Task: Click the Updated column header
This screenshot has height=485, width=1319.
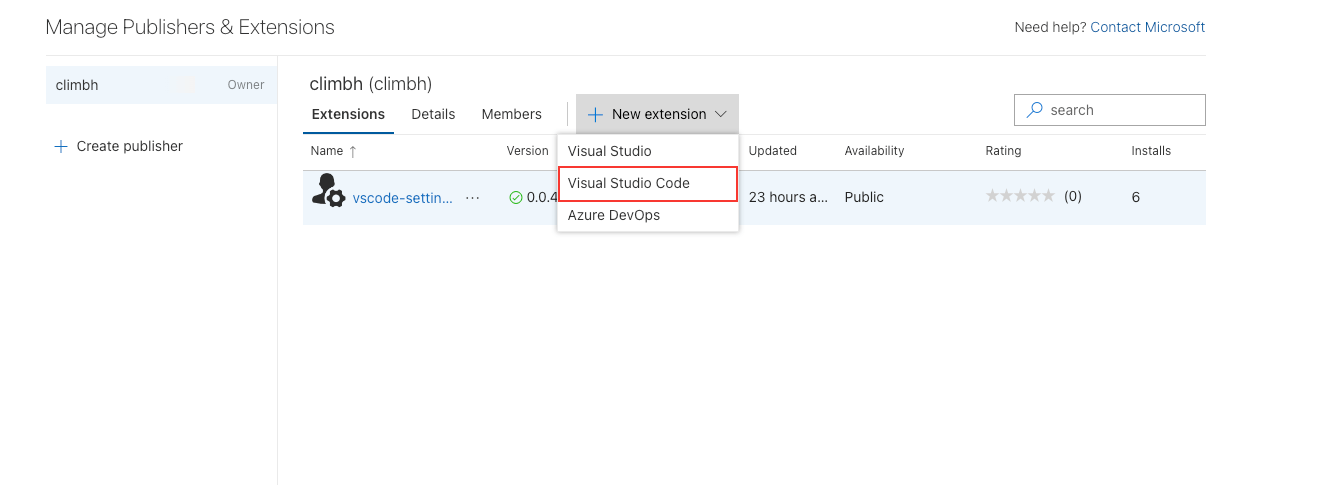Action: [x=772, y=151]
